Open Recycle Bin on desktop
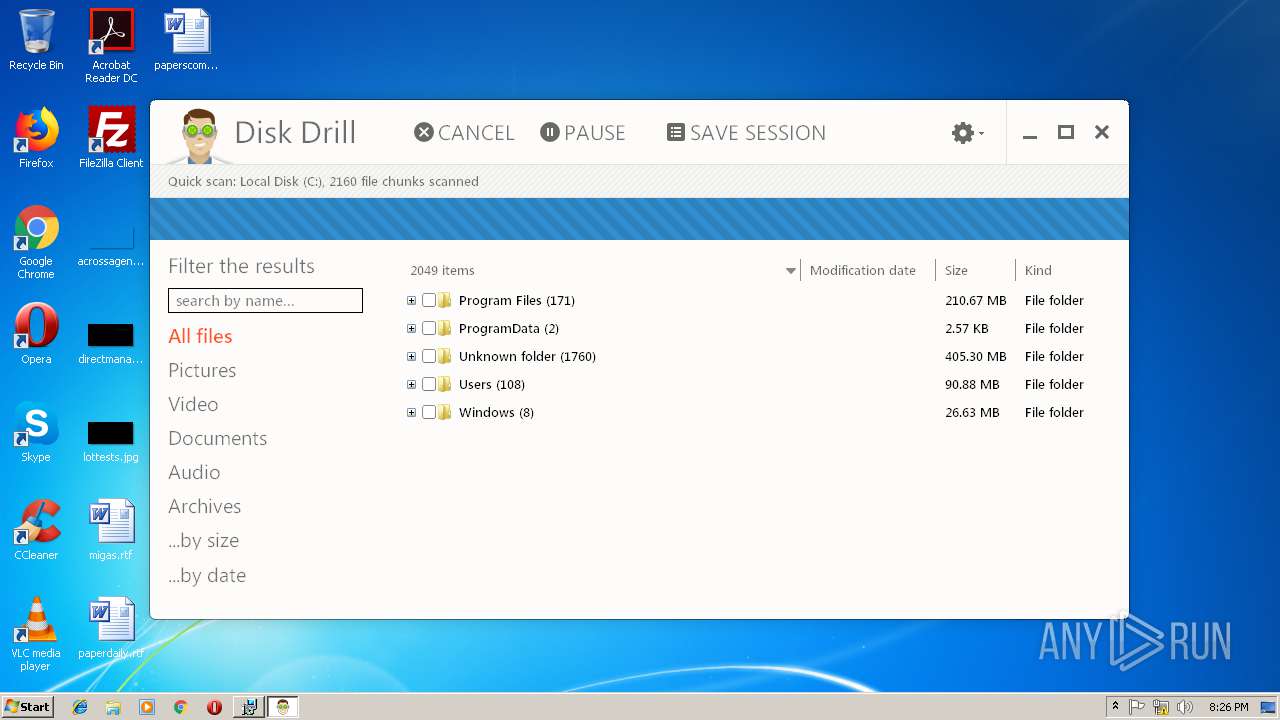1280x720 pixels. (x=36, y=40)
